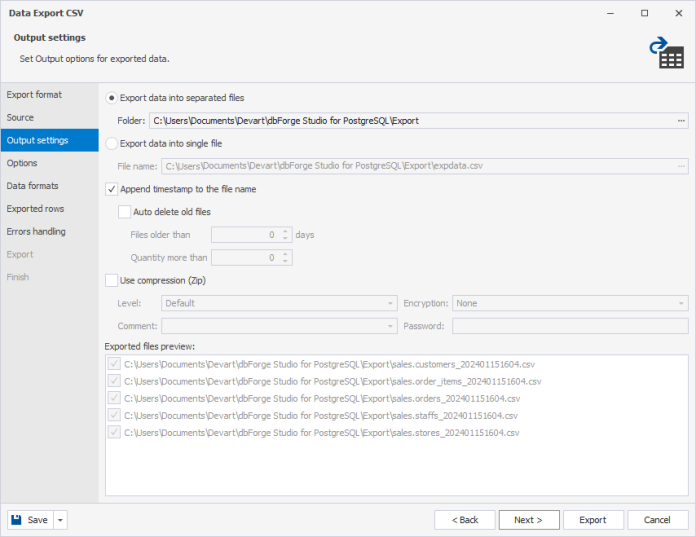Expand the compression Level dropdown
The image size is (696, 537).
[x=390, y=304]
